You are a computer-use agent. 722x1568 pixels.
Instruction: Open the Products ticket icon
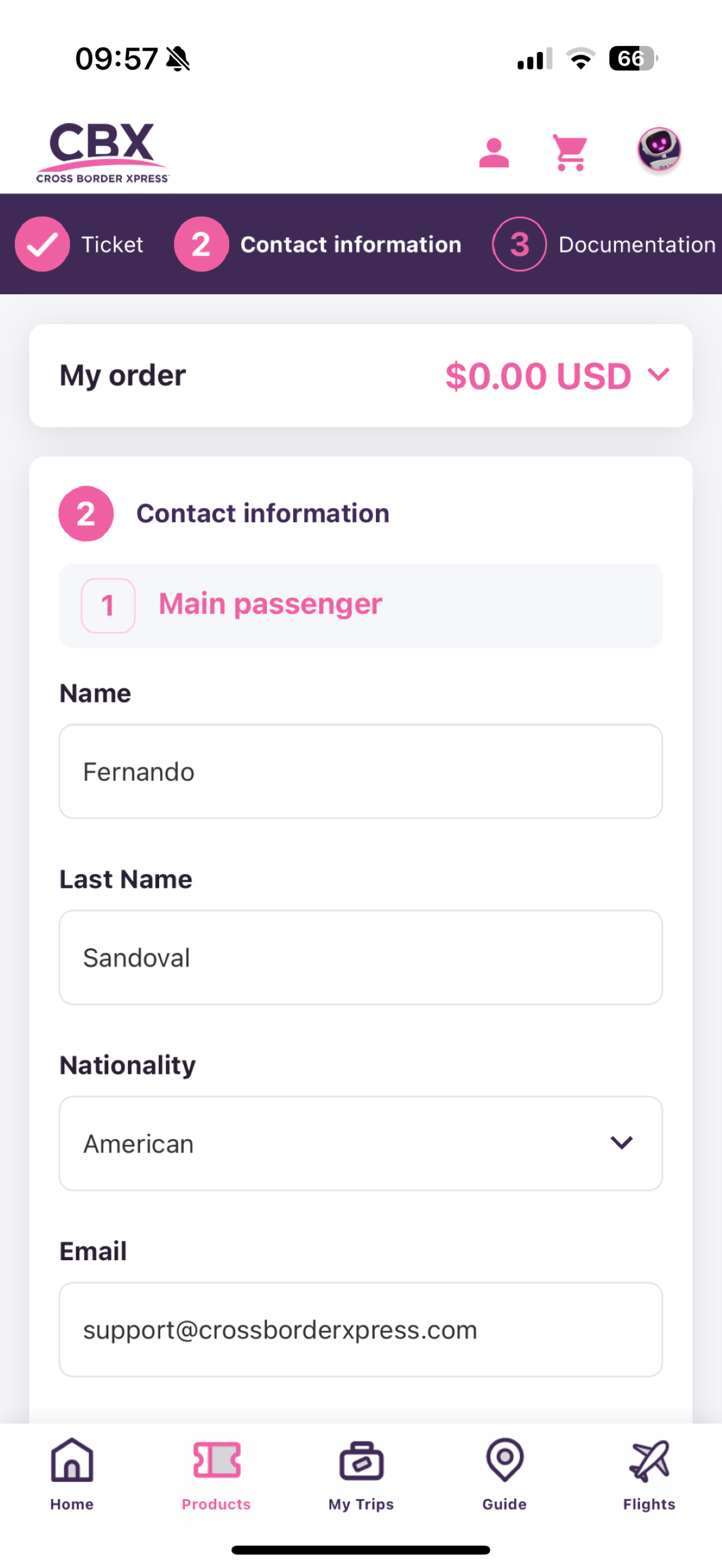216,1461
